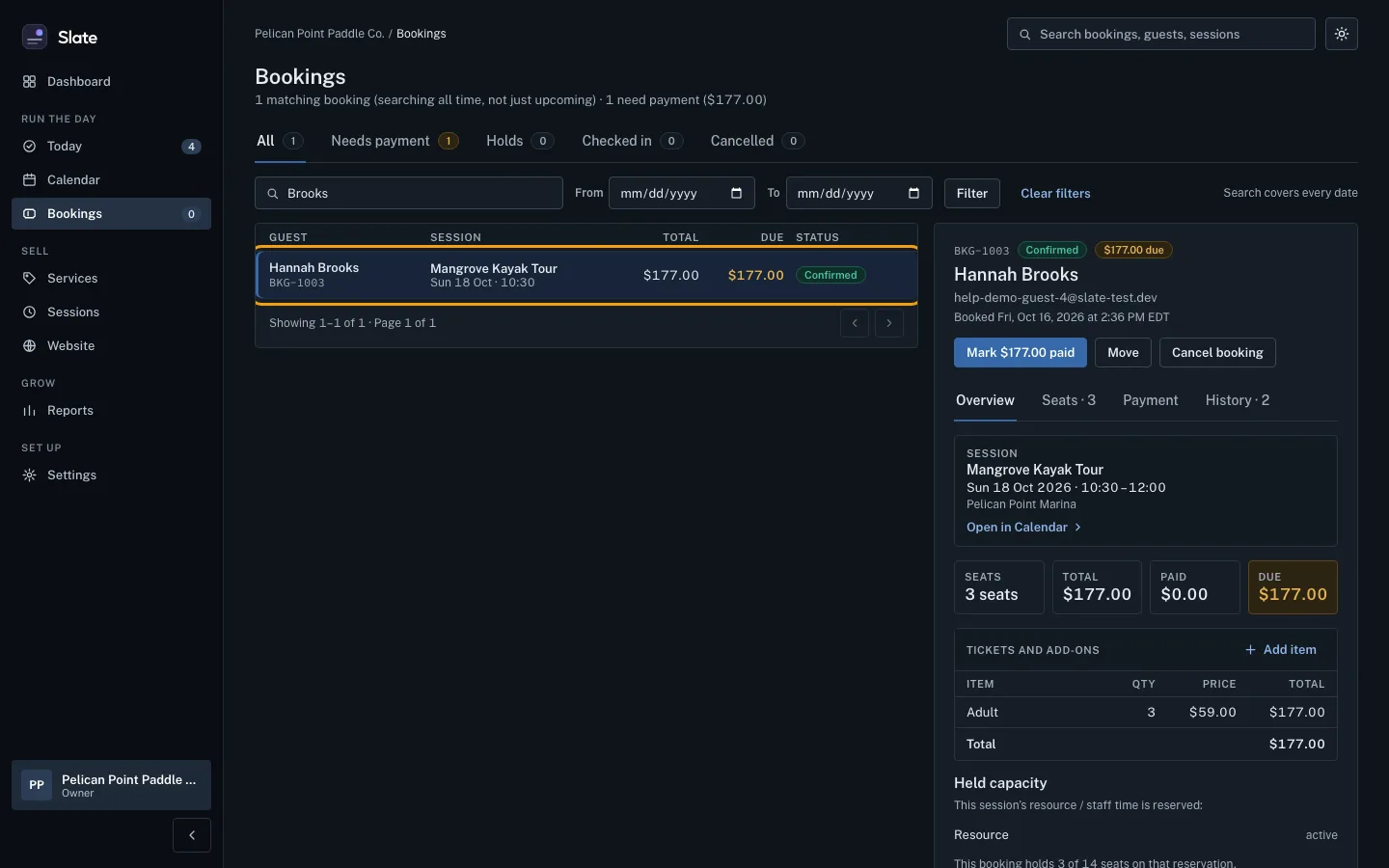Select the Overview tab in booking details
The height and width of the screenshot is (868, 1389).
[x=985, y=400]
